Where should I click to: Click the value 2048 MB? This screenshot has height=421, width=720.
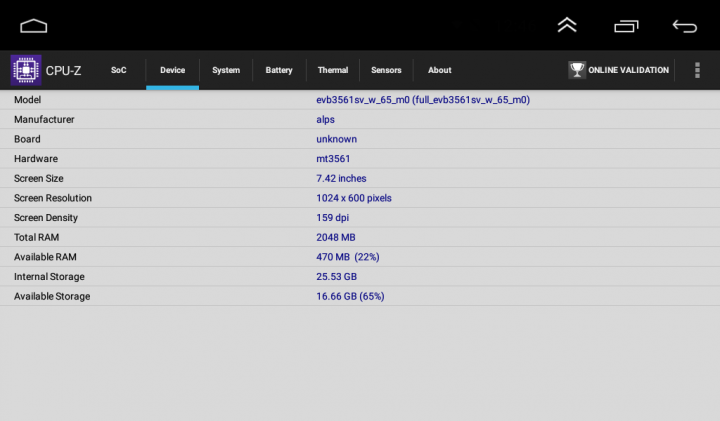click(336, 237)
